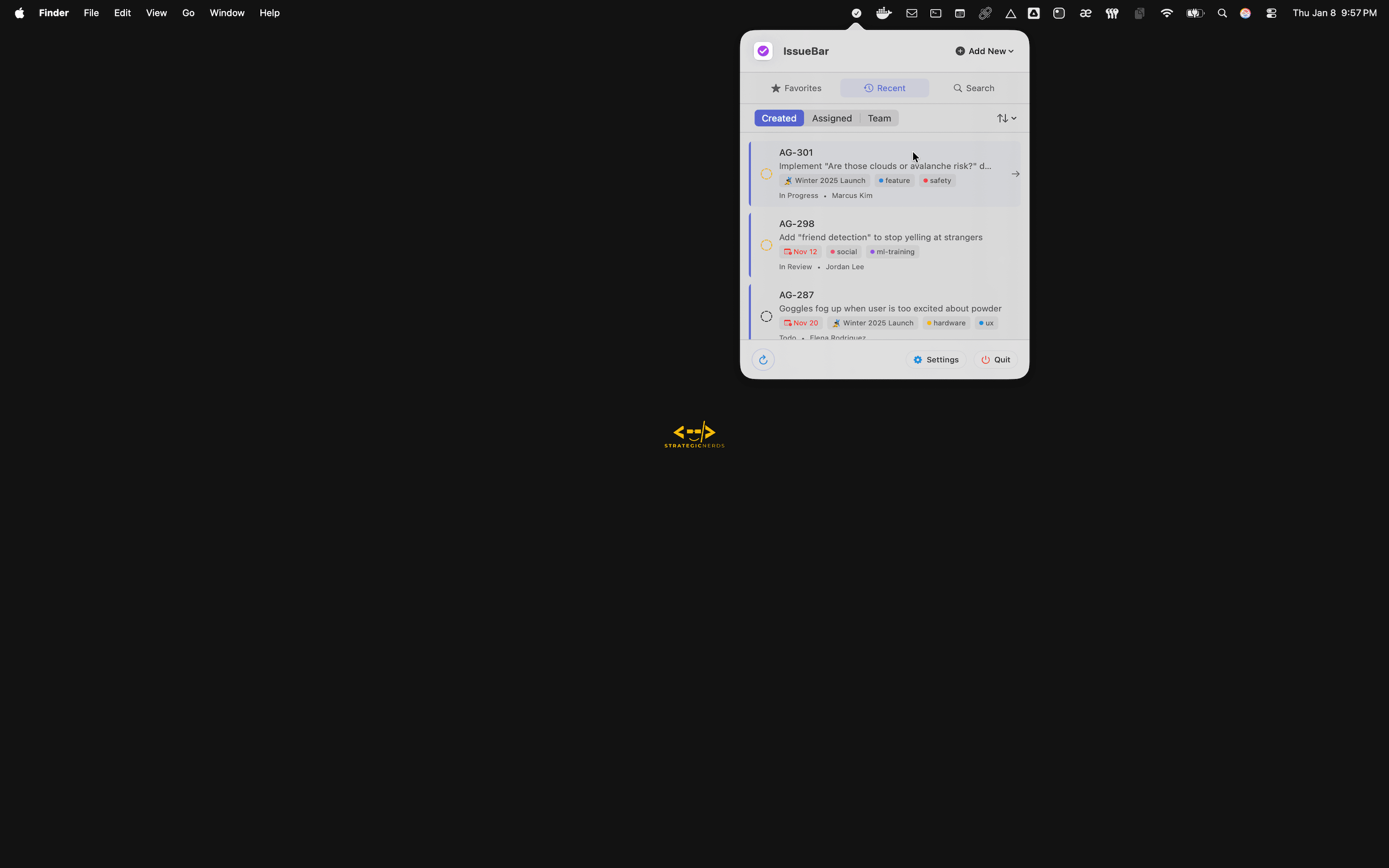Click the refresh icon in bottom left
This screenshot has width=1389, height=868.
(763, 359)
